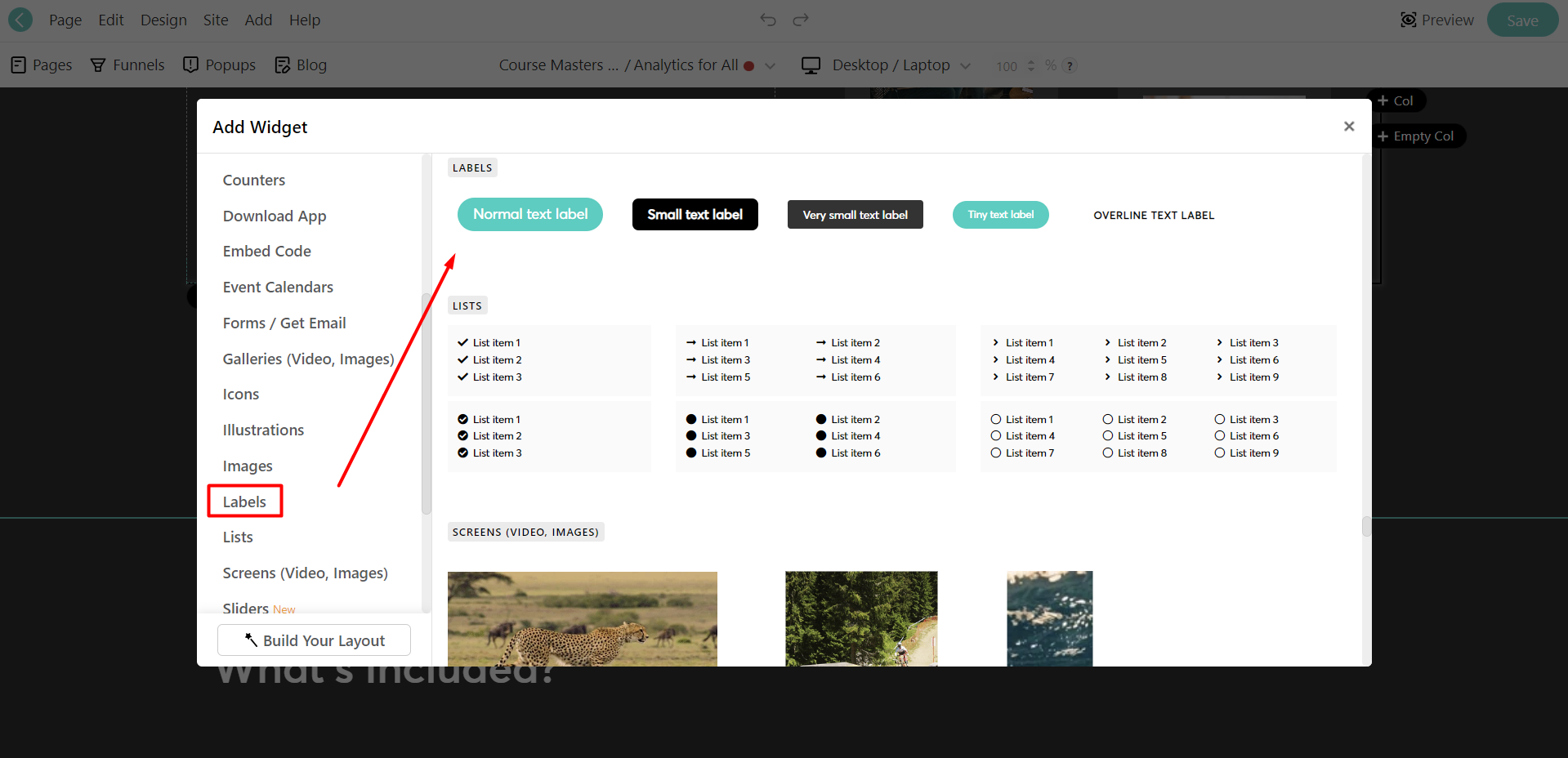The width and height of the screenshot is (1568, 758).
Task: Expand the Desktop / Laptop device dropdown
Action: [x=966, y=65]
